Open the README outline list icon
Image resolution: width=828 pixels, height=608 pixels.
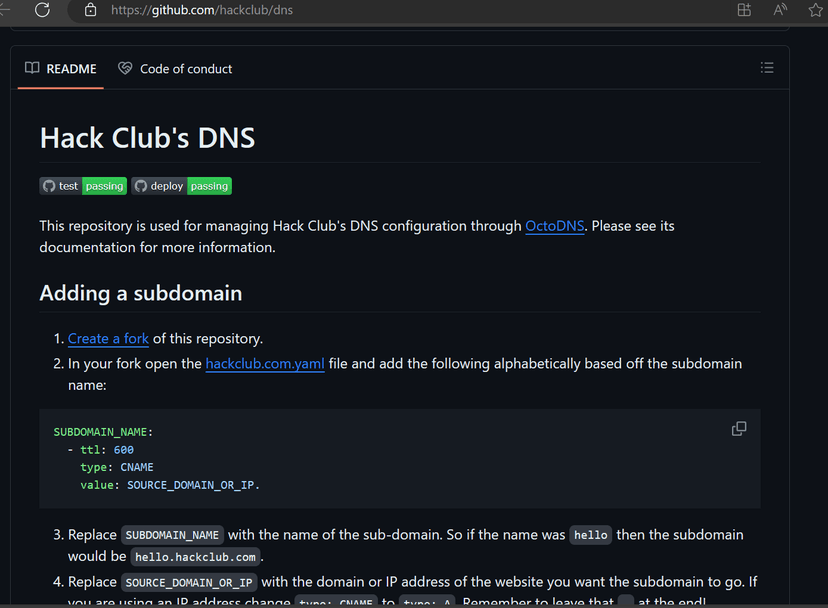pos(767,68)
